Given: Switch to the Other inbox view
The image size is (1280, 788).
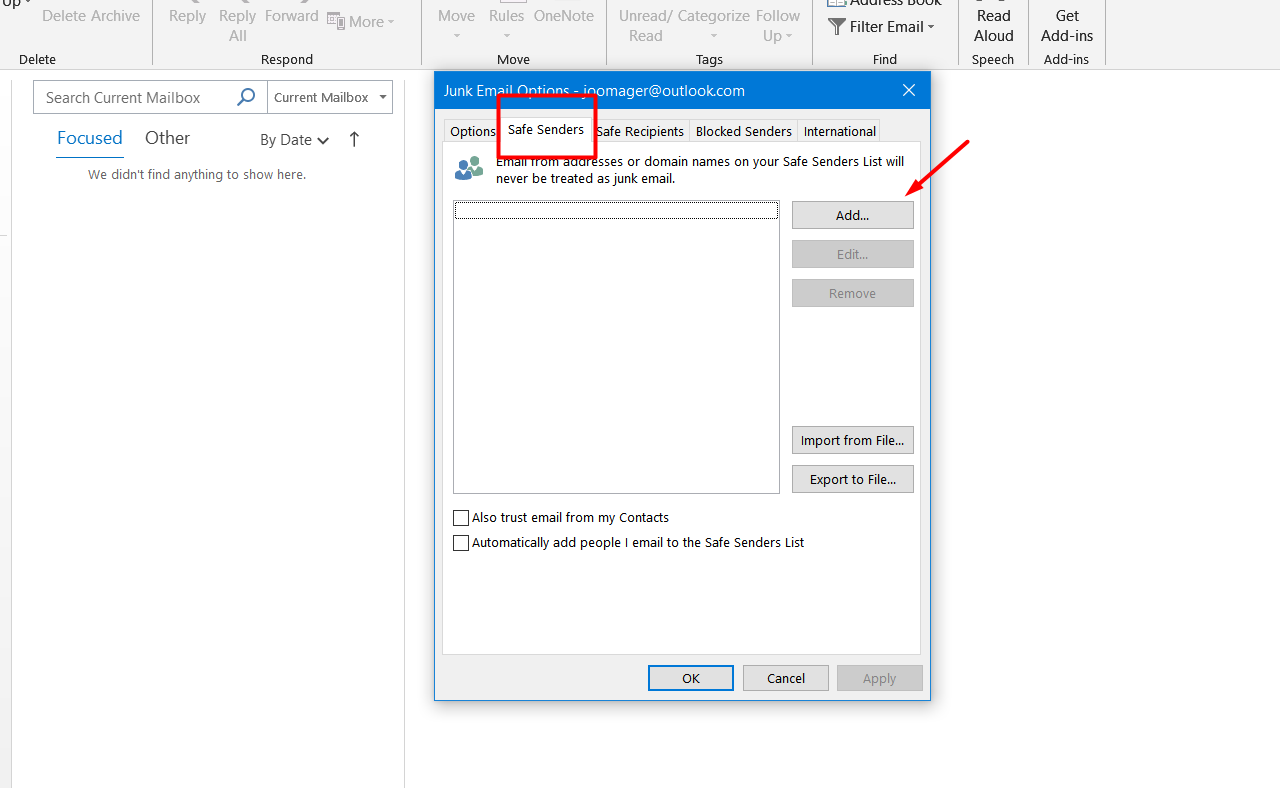Looking at the screenshot, I should (x=167, y=138).
